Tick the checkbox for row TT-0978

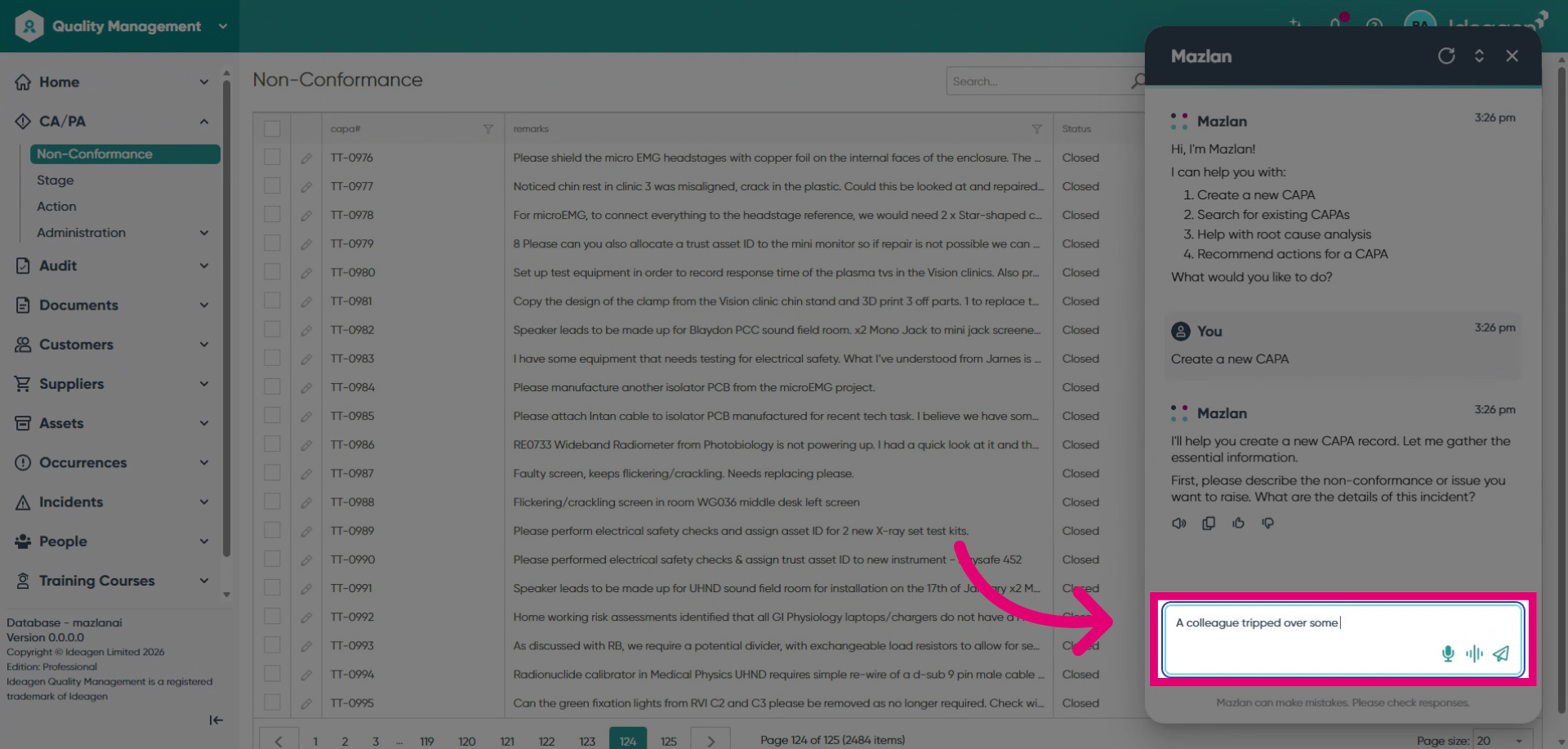click(272, 214)
